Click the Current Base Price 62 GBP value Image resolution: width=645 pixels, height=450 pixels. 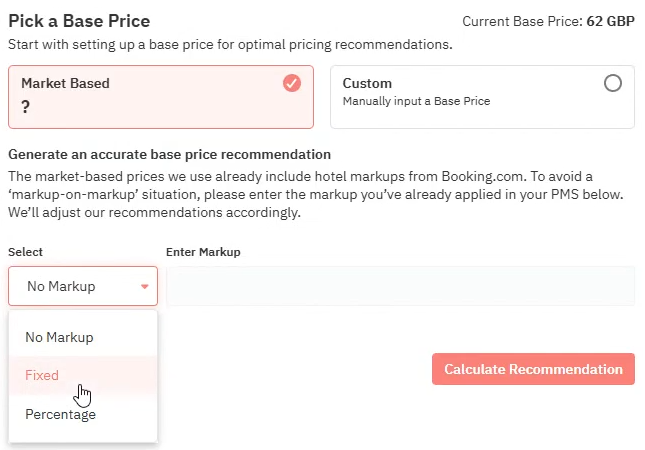click(x=609, y=20)
